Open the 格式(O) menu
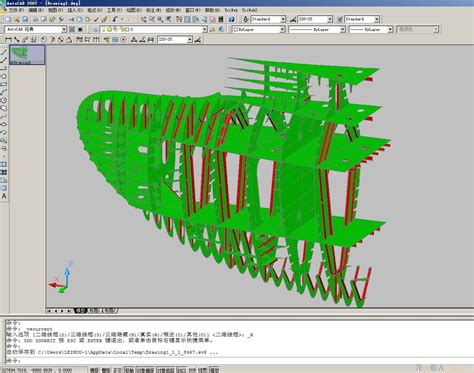The width and height of the screenshot is (474, 373). pyautogui.click(x=94, y=10)
